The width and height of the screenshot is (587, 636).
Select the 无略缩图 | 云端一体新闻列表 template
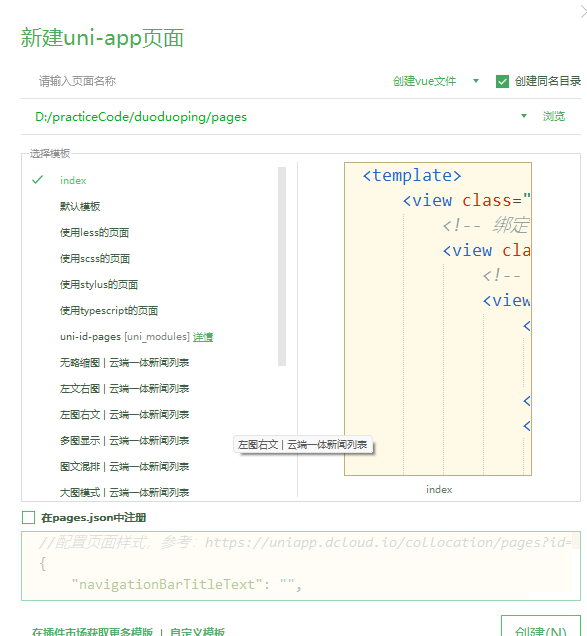point(124,363)
